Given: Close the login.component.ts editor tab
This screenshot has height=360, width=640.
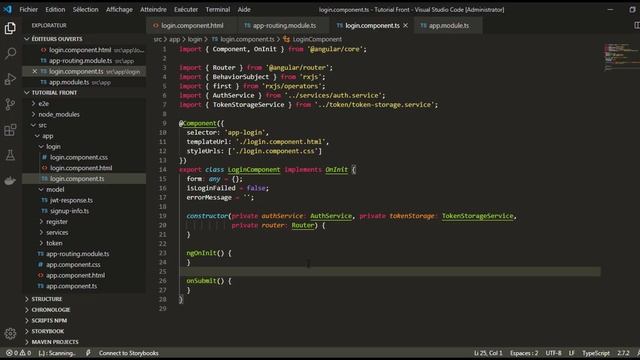Looking at the screenshot, I should point(405,25).
